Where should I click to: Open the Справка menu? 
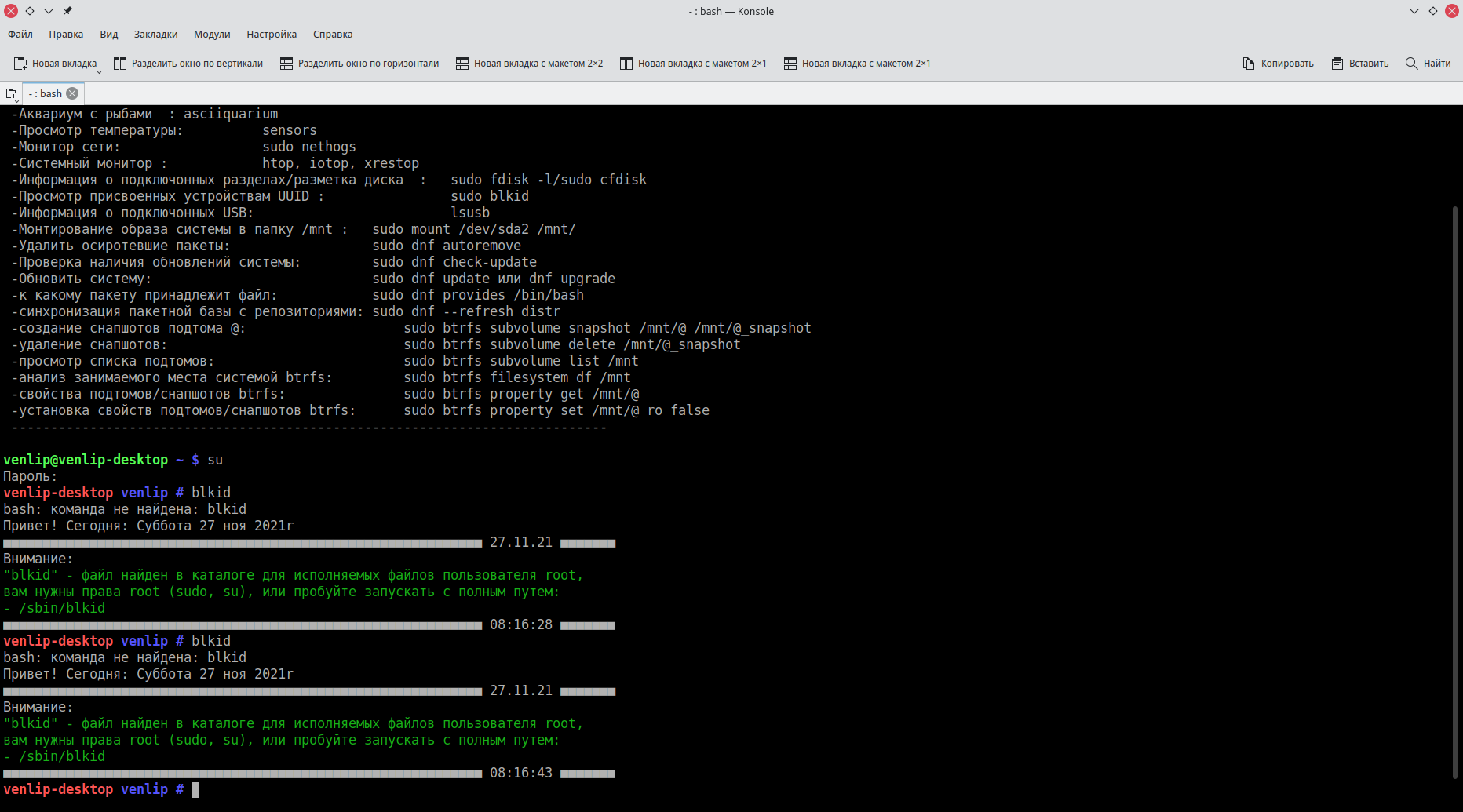(333, 35)
